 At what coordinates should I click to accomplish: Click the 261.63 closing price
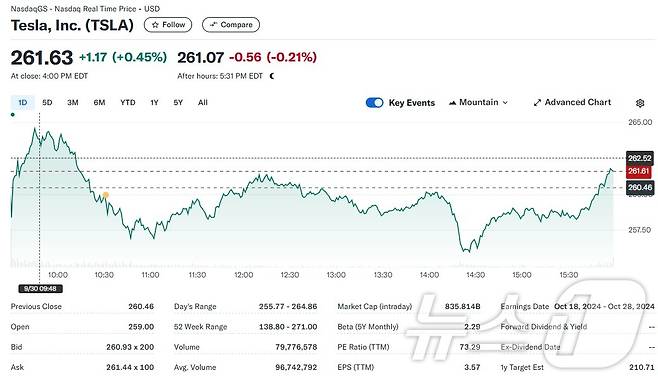point(42,57)
